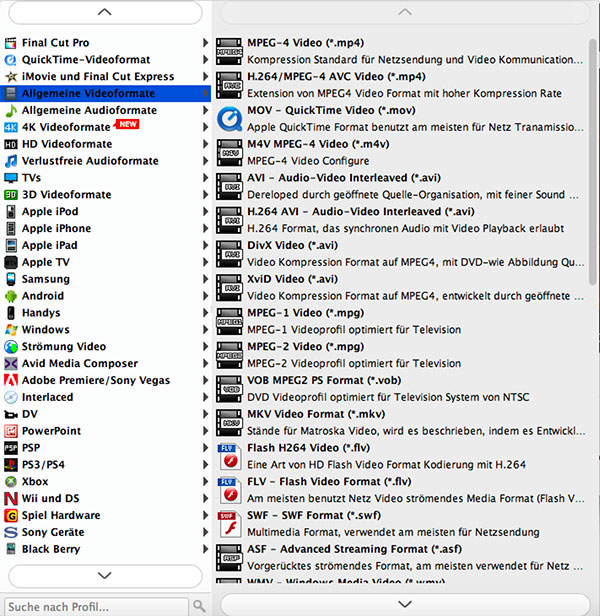Choose H.264/MPEG-4 AVC Video format
The image size is (600, 616).
(x=401, y=85)
